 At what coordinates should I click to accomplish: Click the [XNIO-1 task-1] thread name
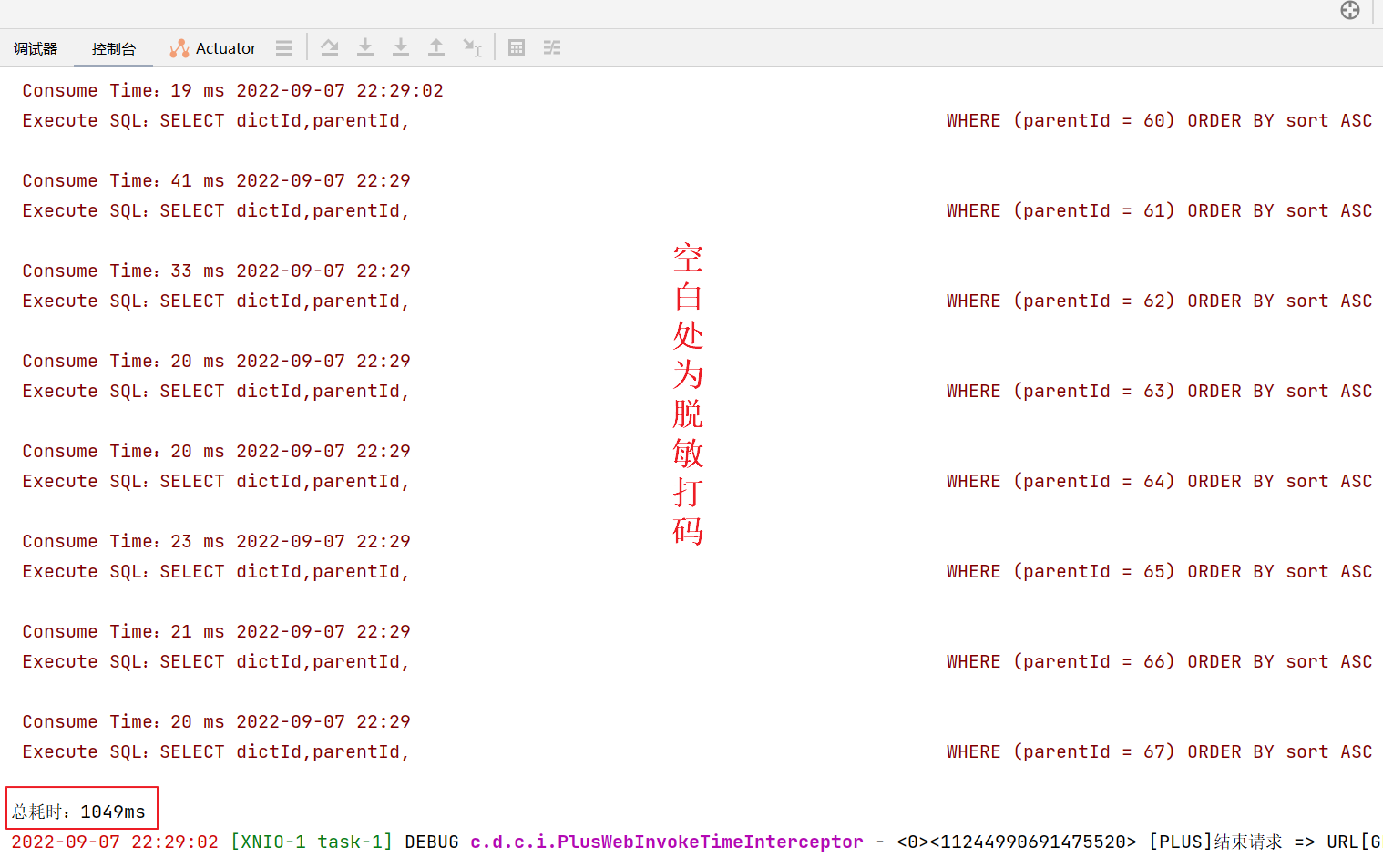[311, 842]
